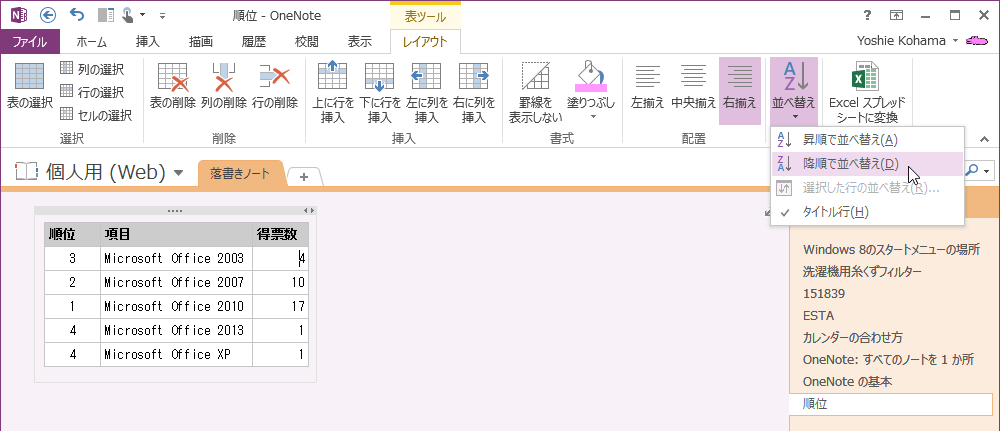Open the File (ファイル) tab
1000x431 pixels.
click(x=30, y=42)
